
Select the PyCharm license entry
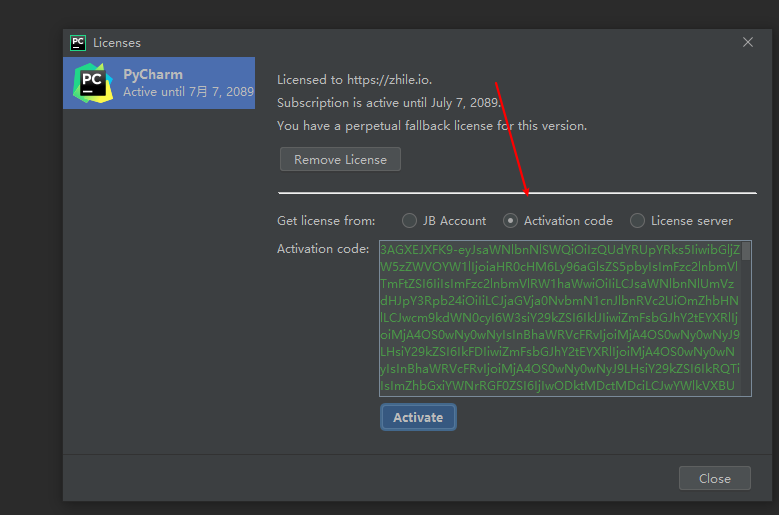[159, 83]
